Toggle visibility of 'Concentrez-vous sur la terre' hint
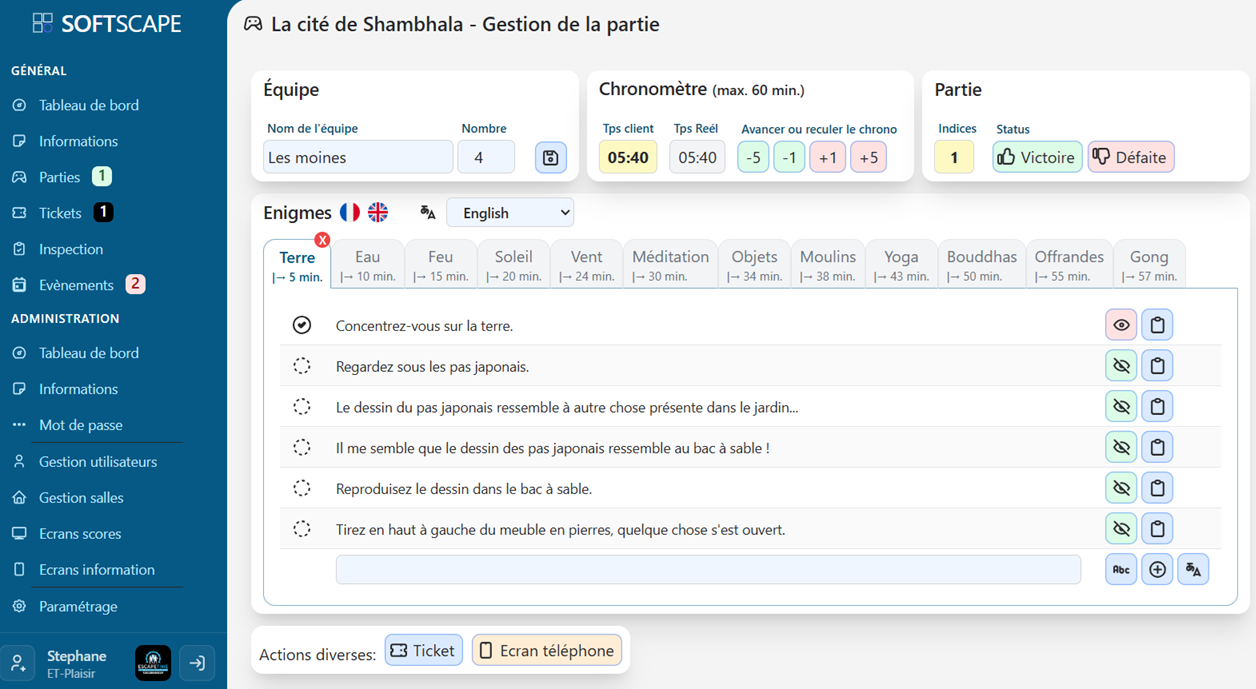Image resolution: width=1256 pixels, height=689 pixels. click(1121, 325)
